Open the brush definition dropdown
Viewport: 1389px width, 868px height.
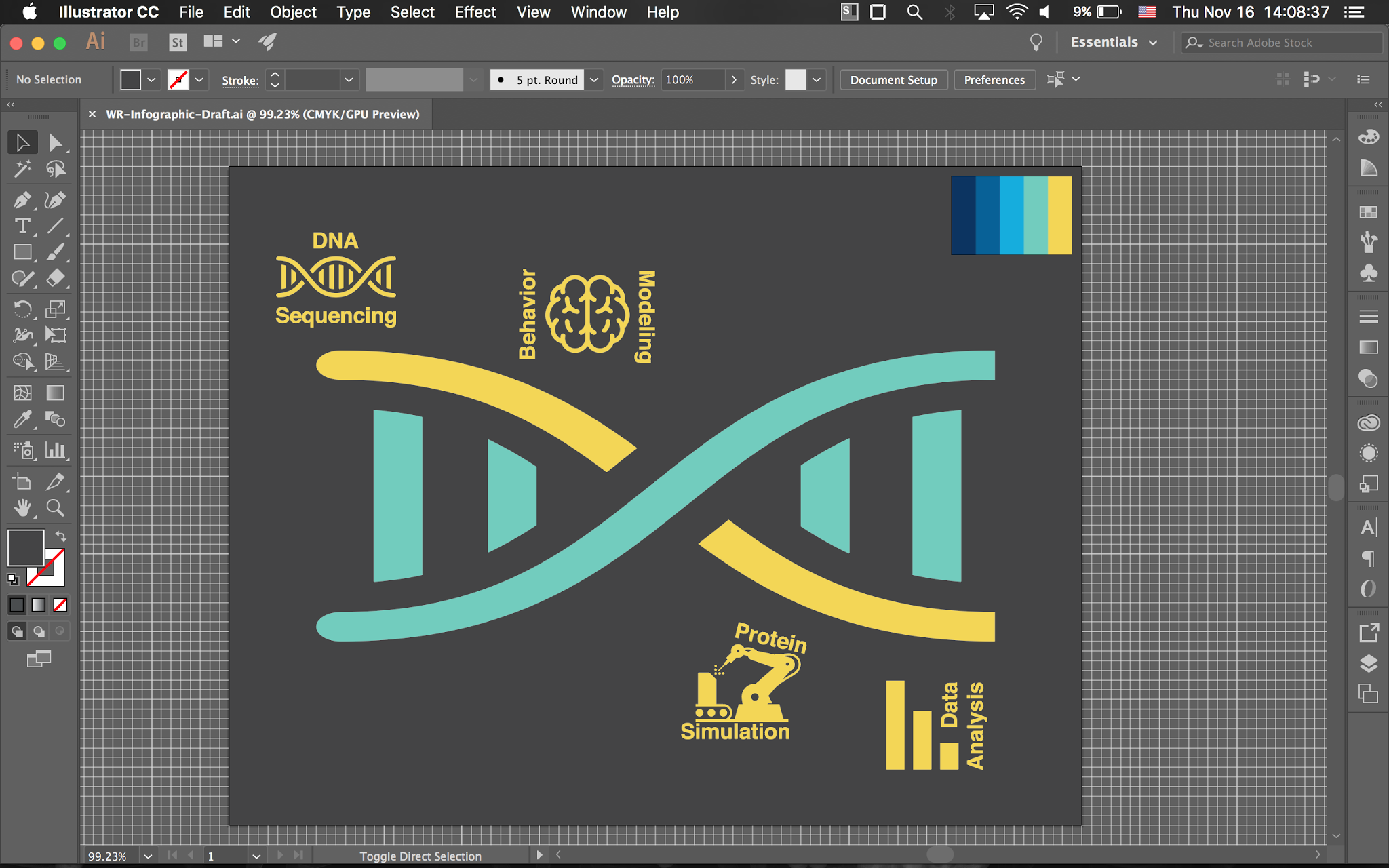[593, 80]
